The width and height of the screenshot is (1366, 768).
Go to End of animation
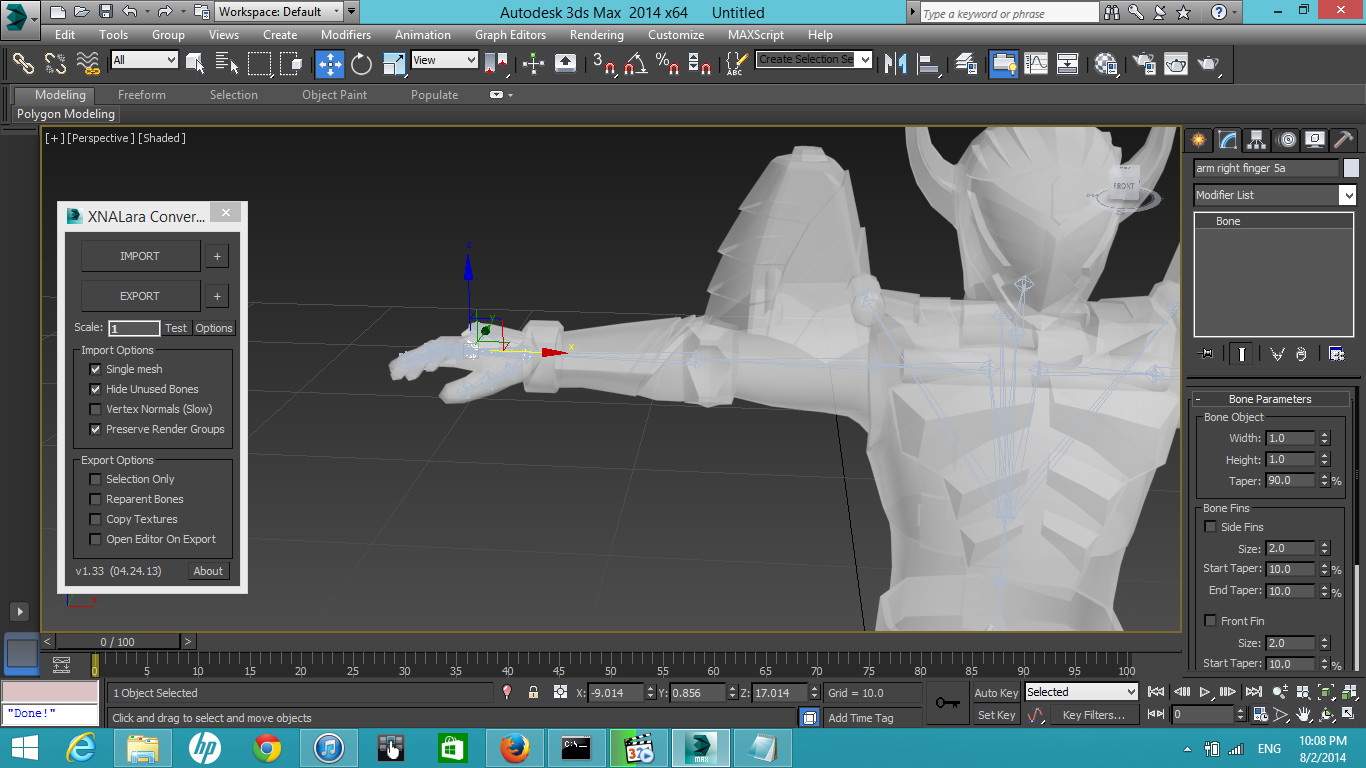pyautogui.click(x=1254, y=691)
